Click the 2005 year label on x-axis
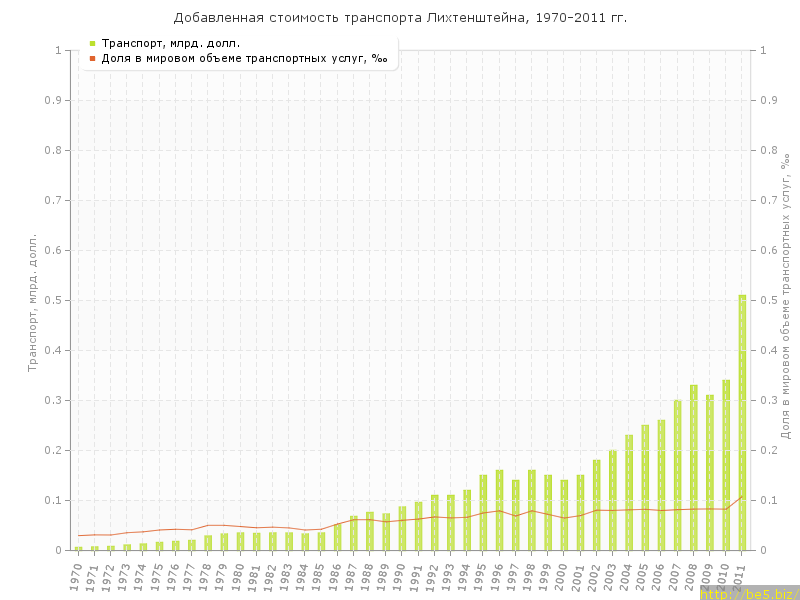 pos(643,575)
